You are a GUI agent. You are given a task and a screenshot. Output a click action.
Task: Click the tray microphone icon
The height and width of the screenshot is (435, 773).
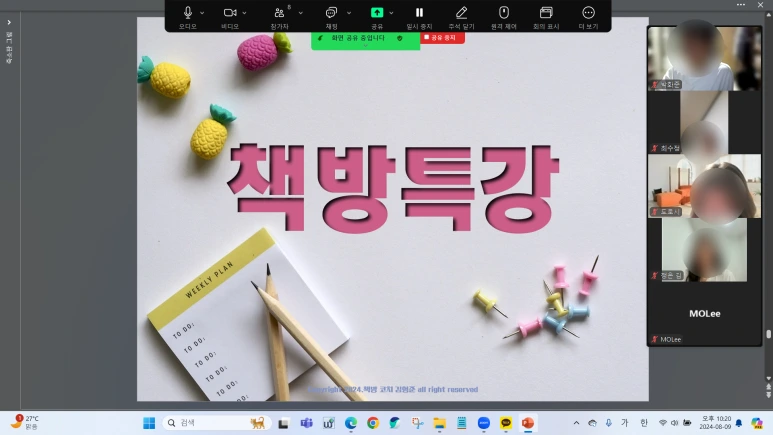[609, 423]
